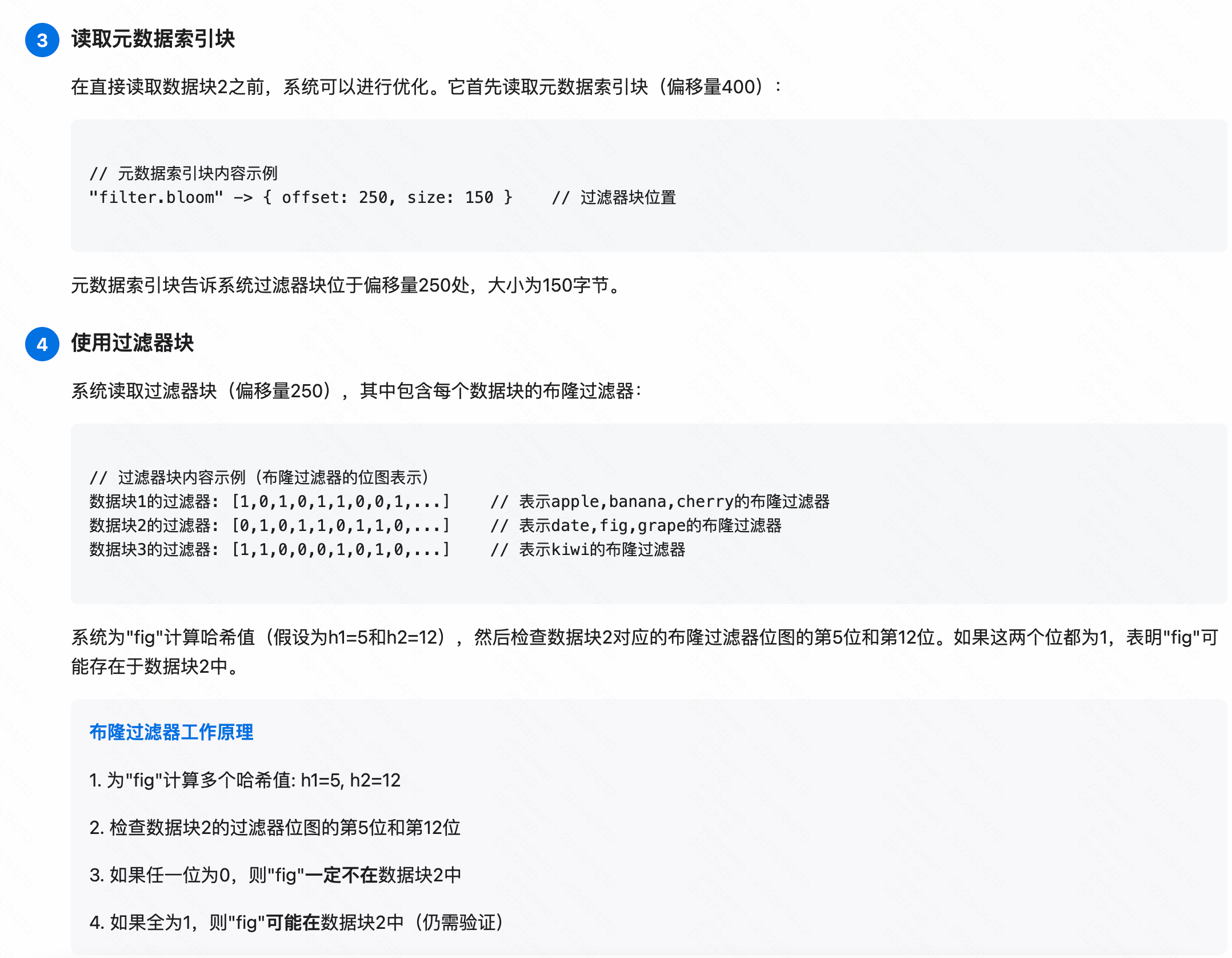Click the sentence stating 大小为150字节

coord(346,285)
